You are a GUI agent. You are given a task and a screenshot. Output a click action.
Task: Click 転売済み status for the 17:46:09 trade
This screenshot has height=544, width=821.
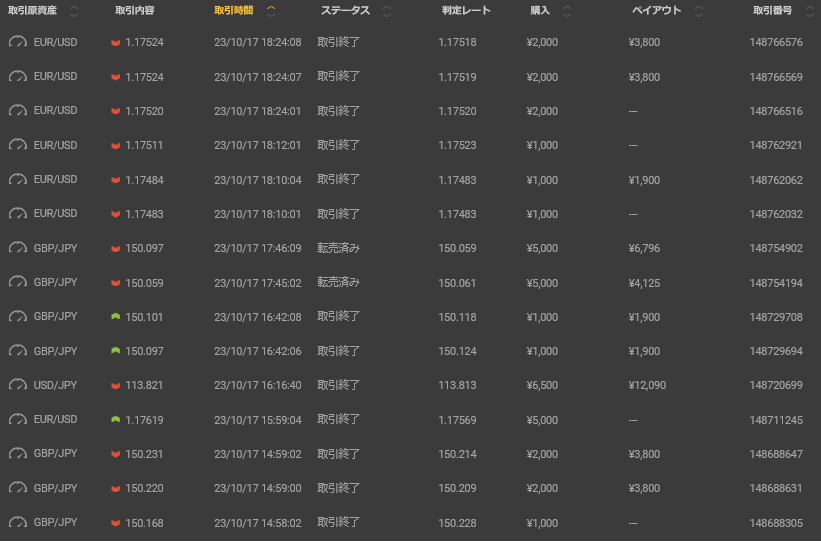[339, 248]
